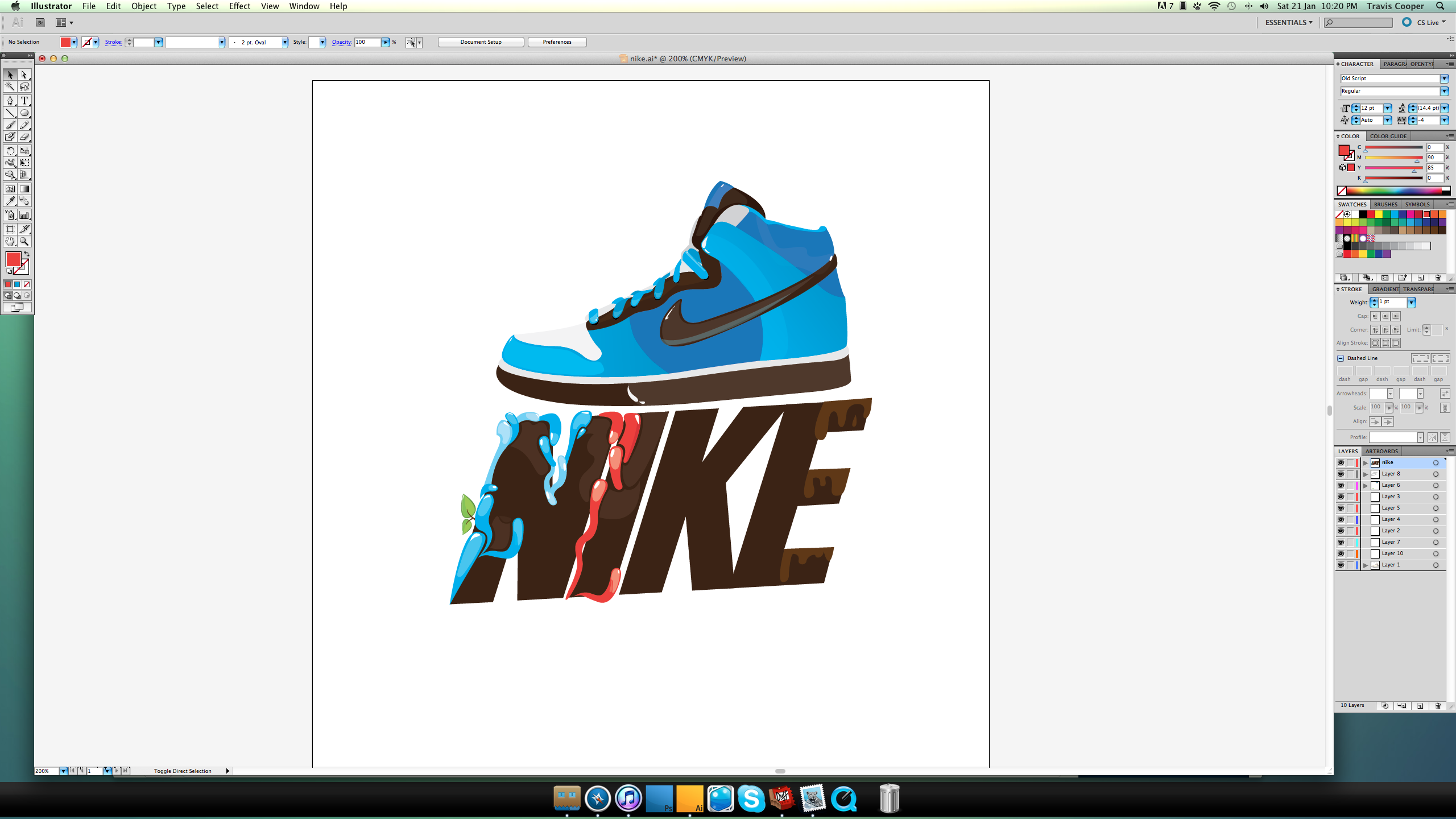Open the Old Script font family dropdown
Viewport: 1456px width, 819px height.
point(1444,78)
